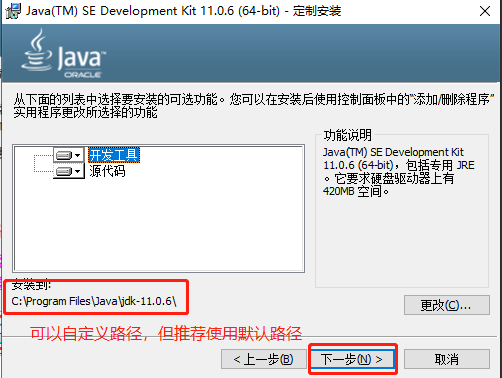
Task: Click the 功能说明 group label
Action: coord(347,135)
